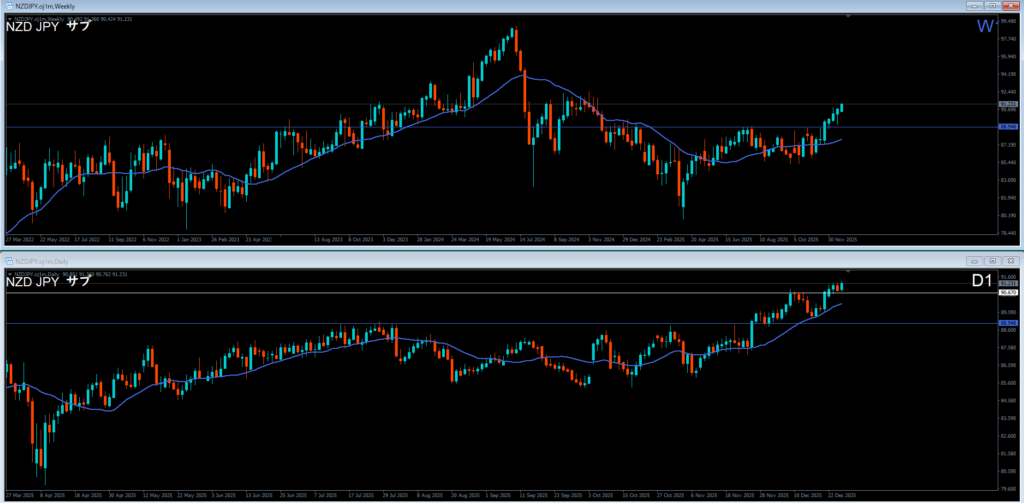Click the Daily chart window's title bar icon
This screenshot has height=503, width=1024.
click(6, 260)
